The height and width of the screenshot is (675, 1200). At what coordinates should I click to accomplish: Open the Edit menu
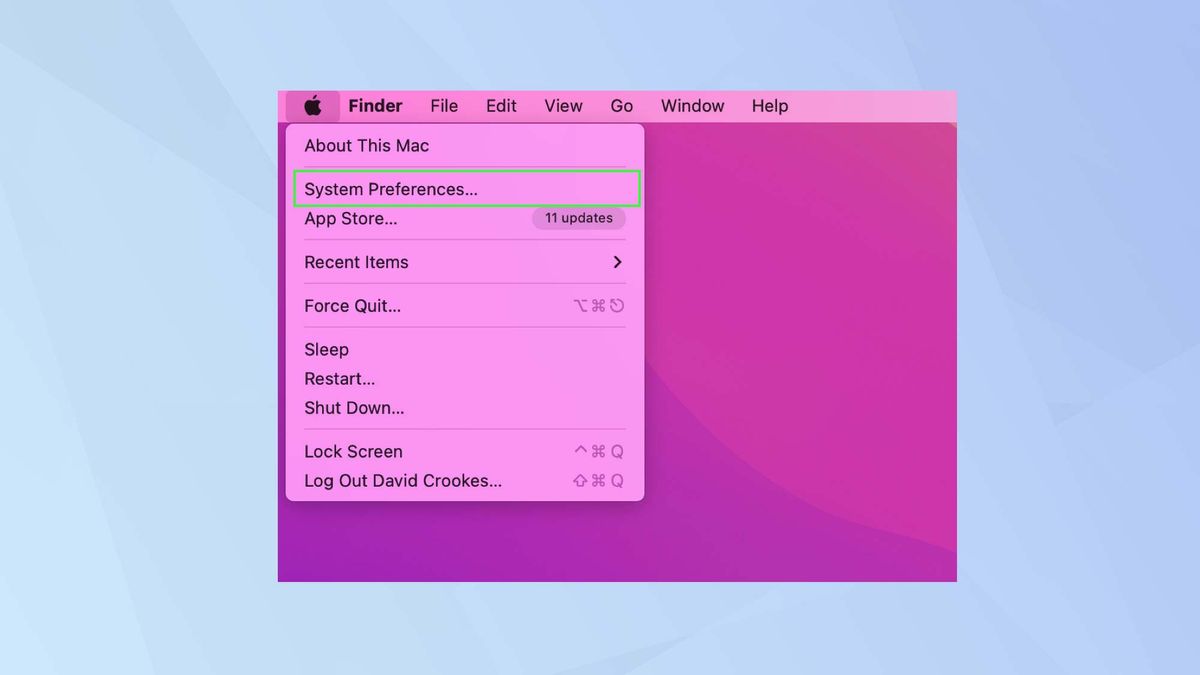(501, 105)
